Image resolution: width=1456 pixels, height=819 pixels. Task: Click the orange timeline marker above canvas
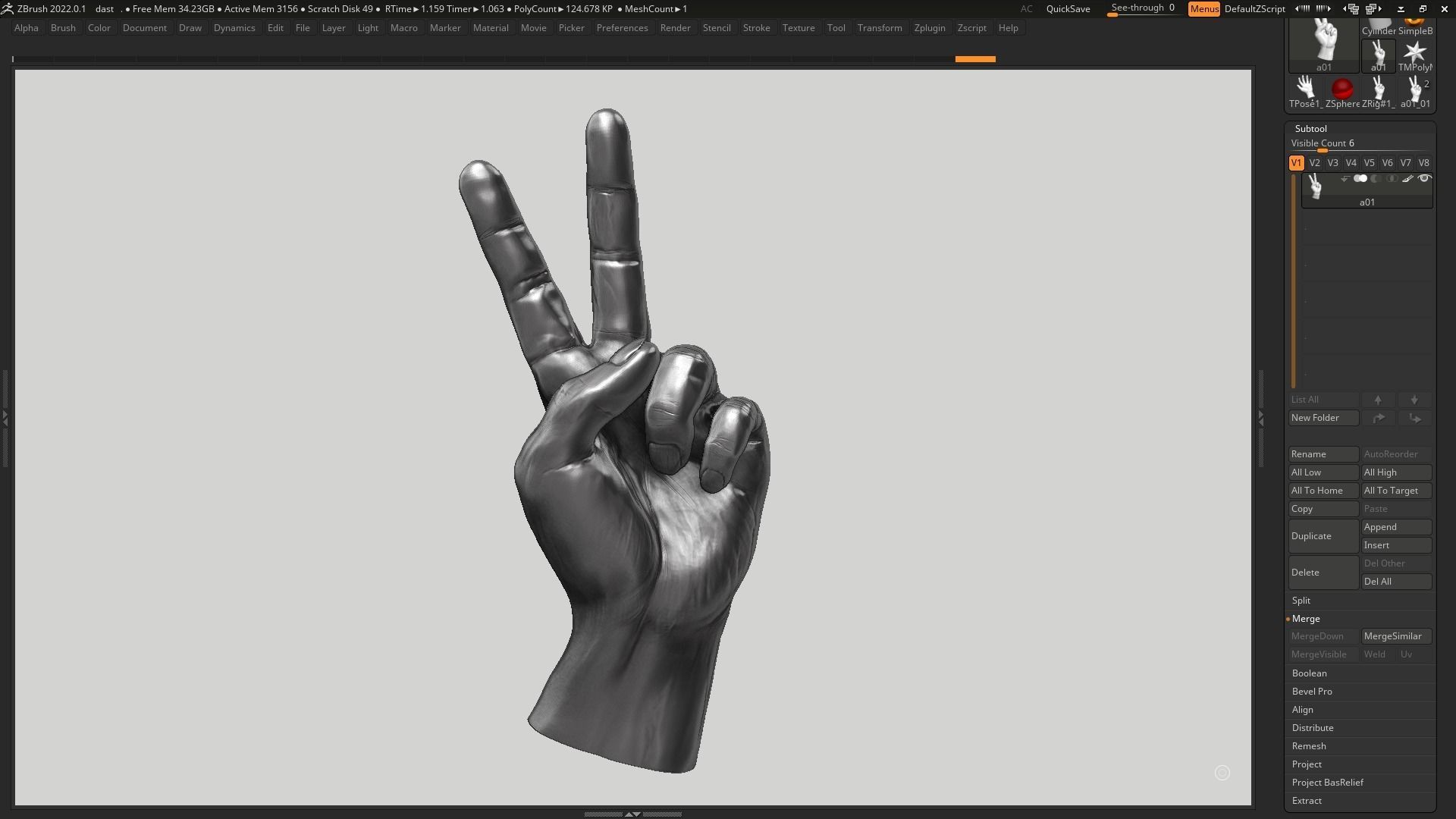tap(975, 59)
